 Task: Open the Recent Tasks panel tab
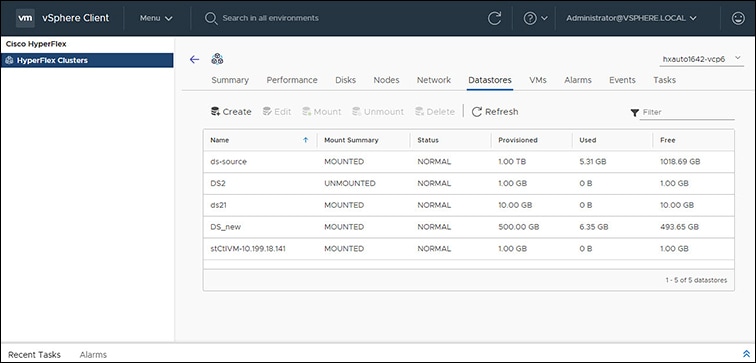click(34, 354)
